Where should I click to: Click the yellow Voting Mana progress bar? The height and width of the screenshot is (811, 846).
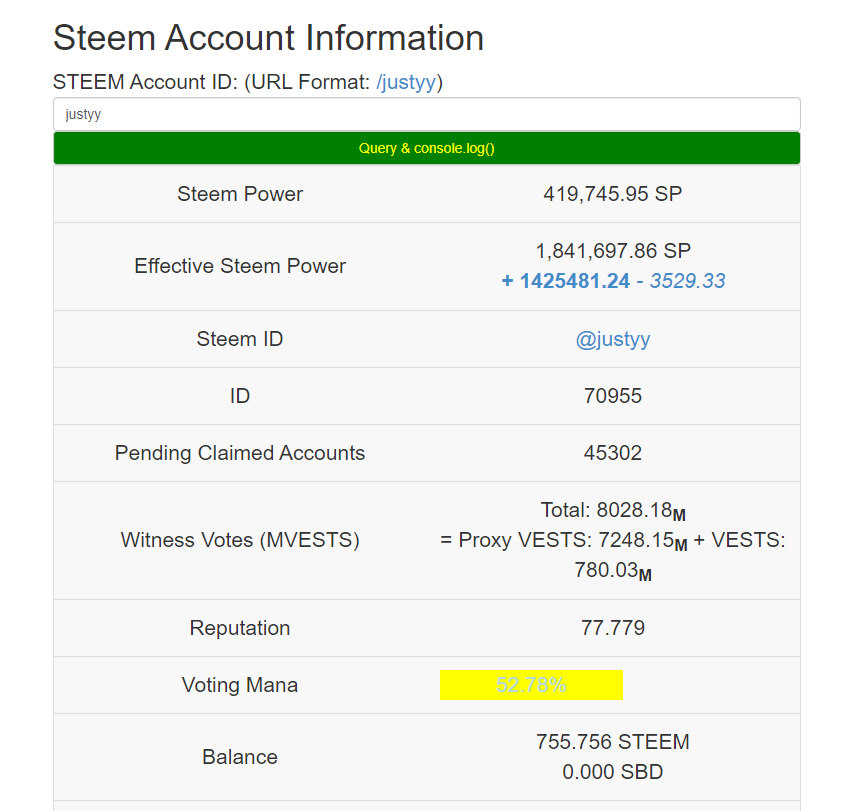(x=531, y=685)
